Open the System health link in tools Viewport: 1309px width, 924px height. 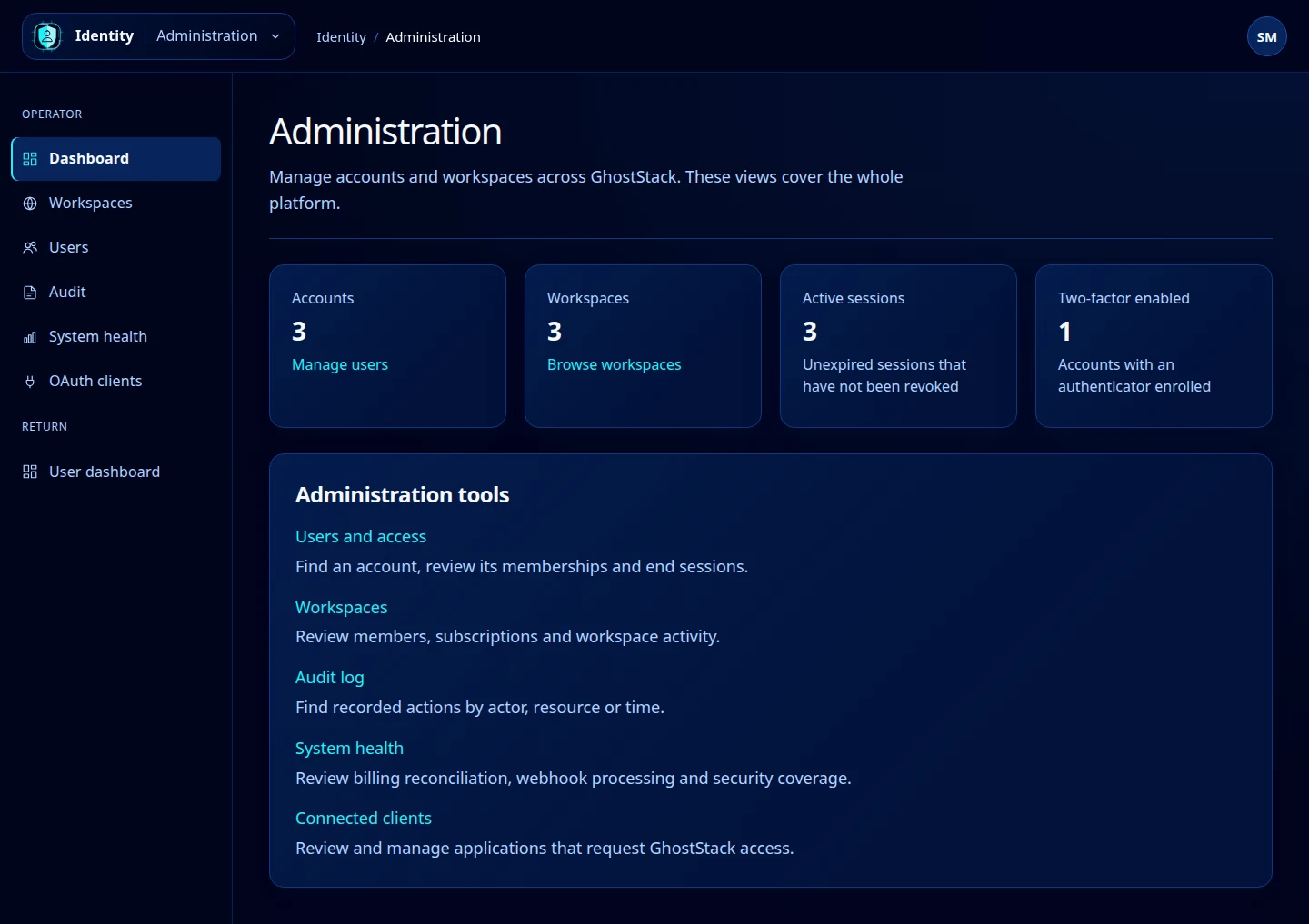point(349,748)
